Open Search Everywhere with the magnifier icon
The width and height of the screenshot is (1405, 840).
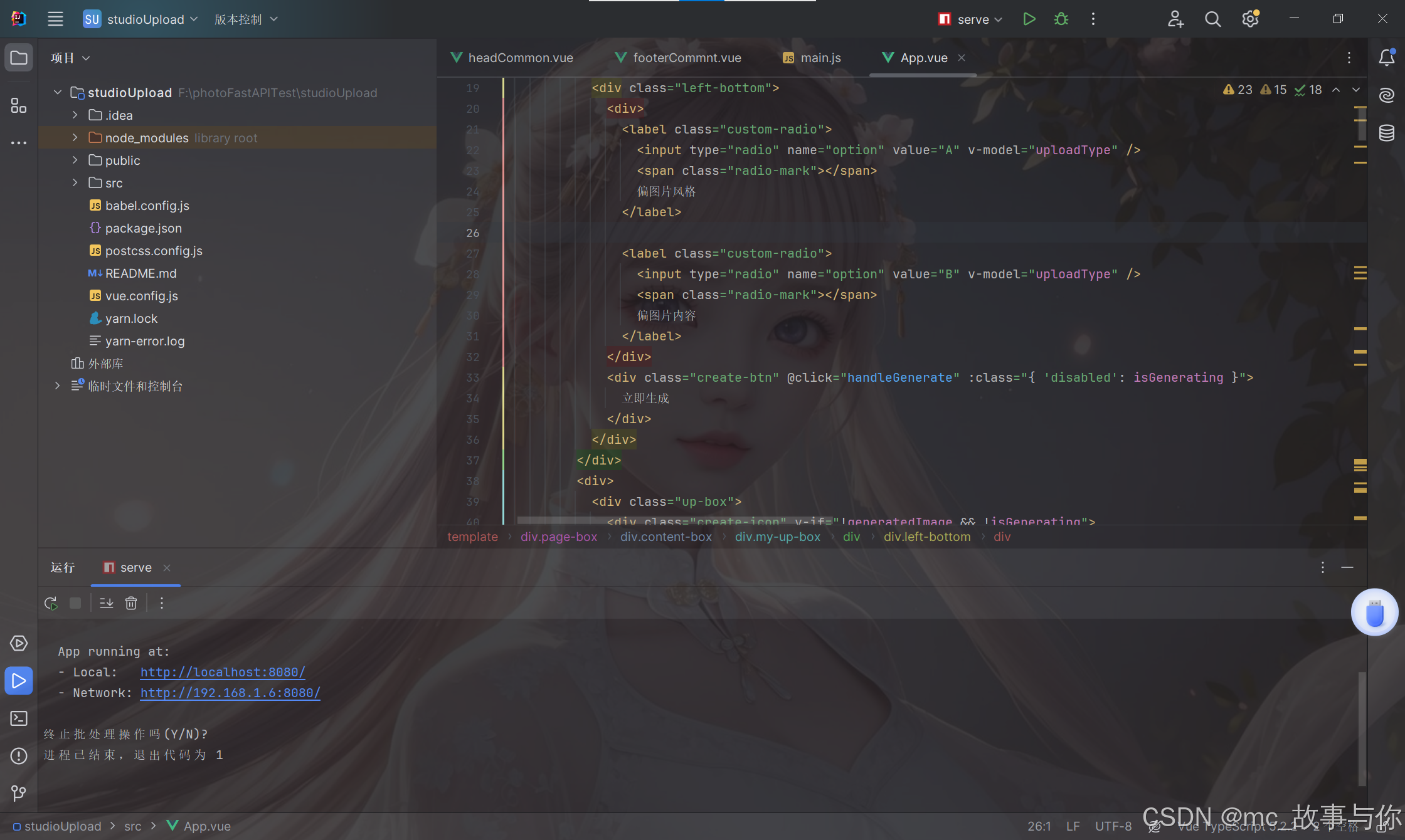pos(1212,19)
